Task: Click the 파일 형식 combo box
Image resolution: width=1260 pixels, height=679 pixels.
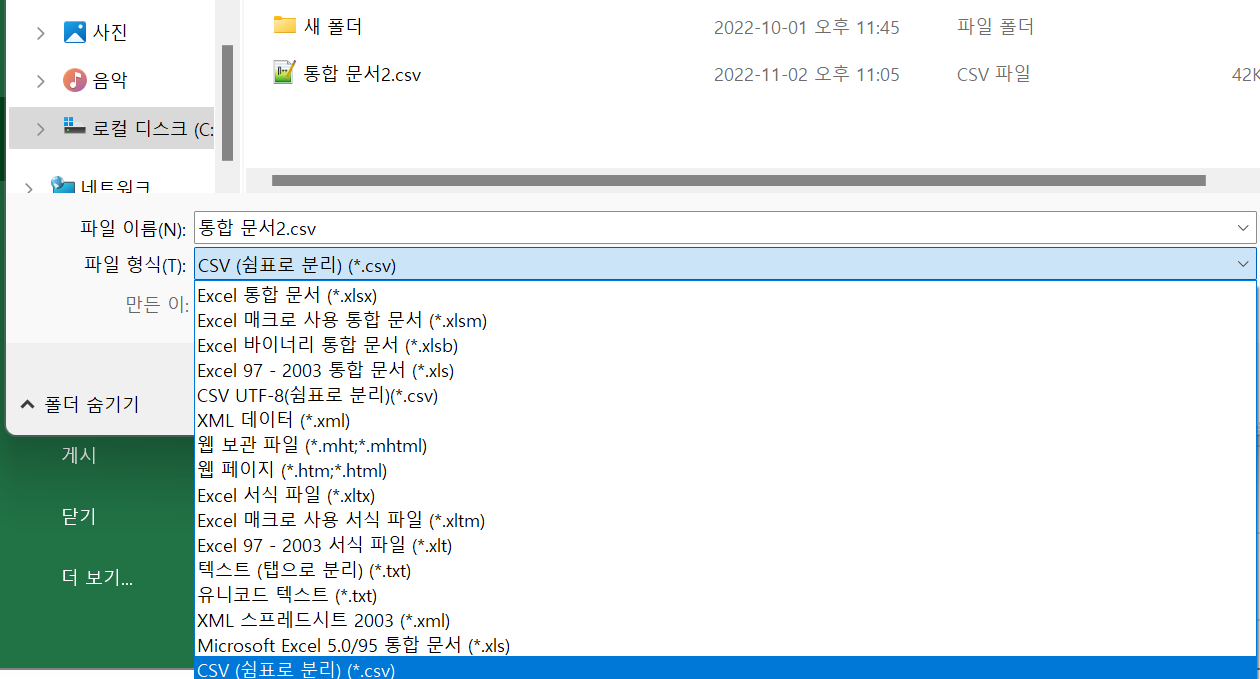Action: coord(725,264)
